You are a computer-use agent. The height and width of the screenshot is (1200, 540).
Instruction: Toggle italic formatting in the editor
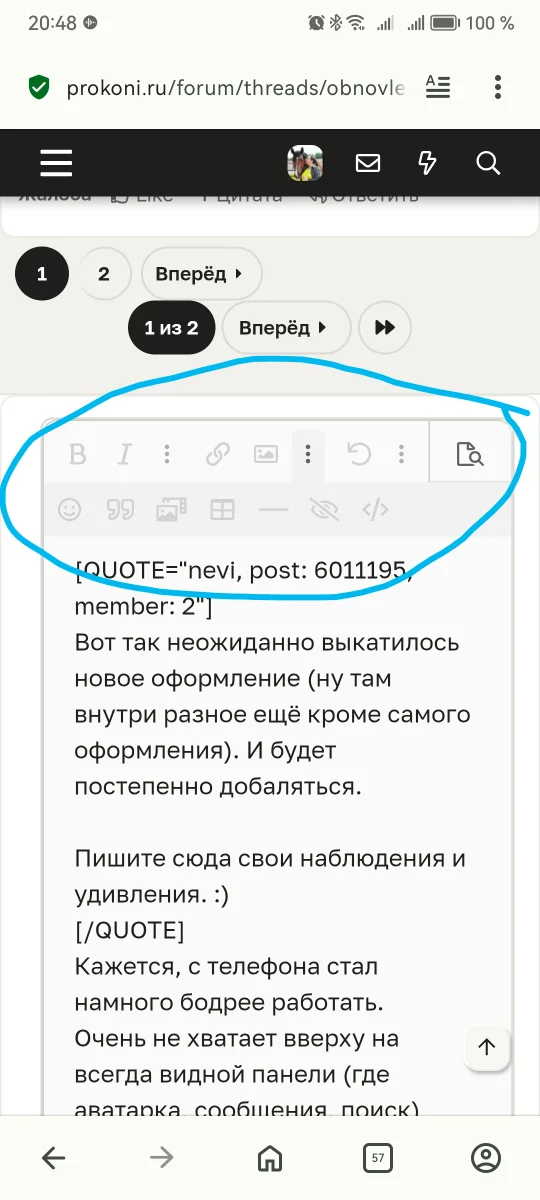coord(124,455)
